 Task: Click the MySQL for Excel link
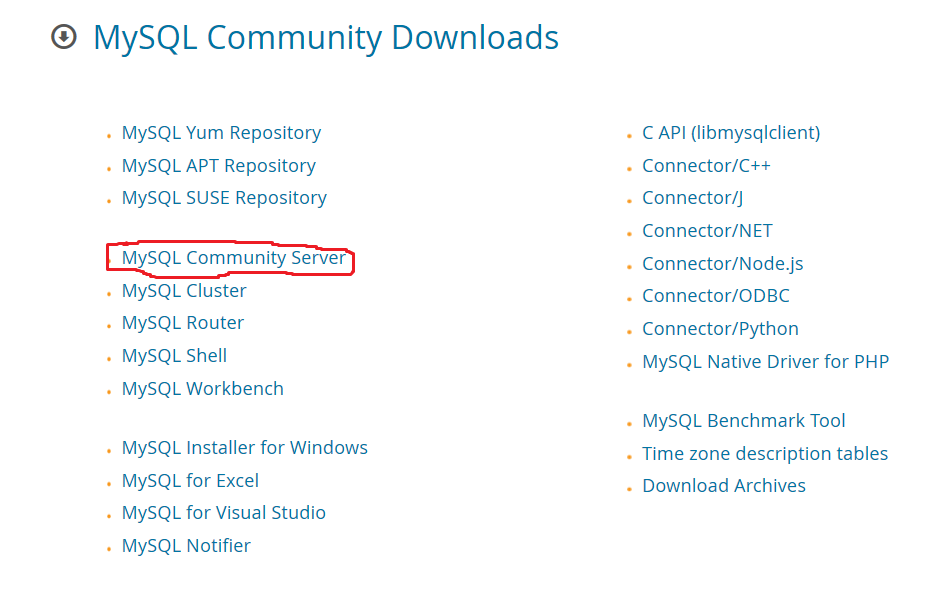pyautogui.click(x=190, y=481)
